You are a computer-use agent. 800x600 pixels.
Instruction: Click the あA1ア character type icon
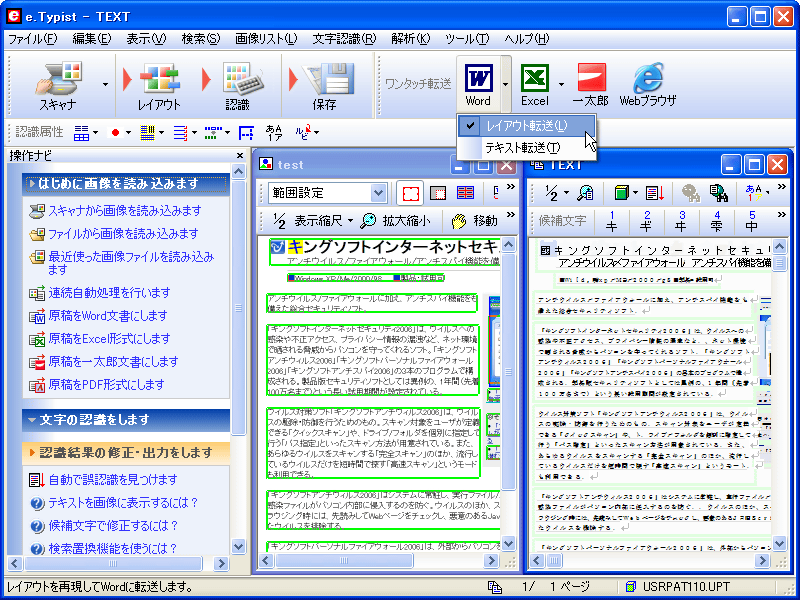point(274,133)
